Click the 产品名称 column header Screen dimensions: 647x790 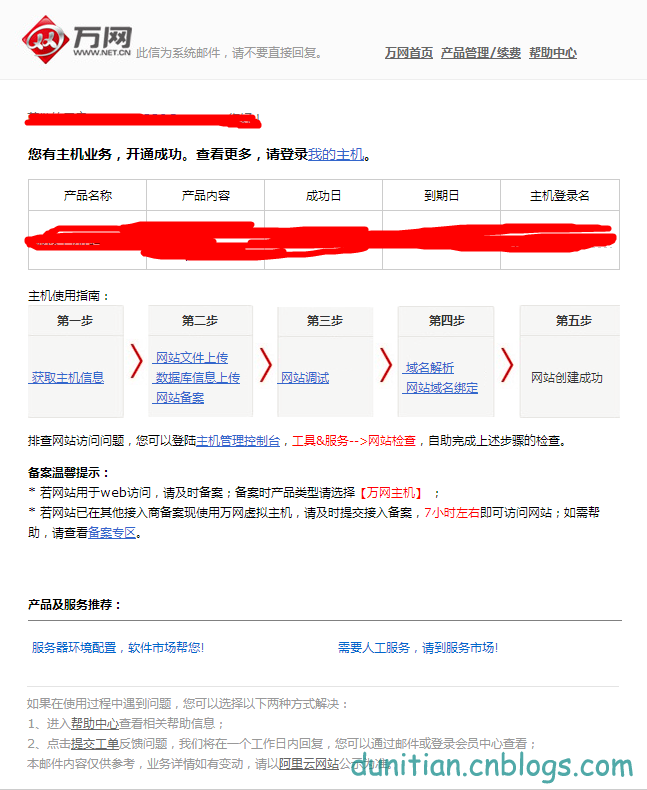[x=88, y=195]
